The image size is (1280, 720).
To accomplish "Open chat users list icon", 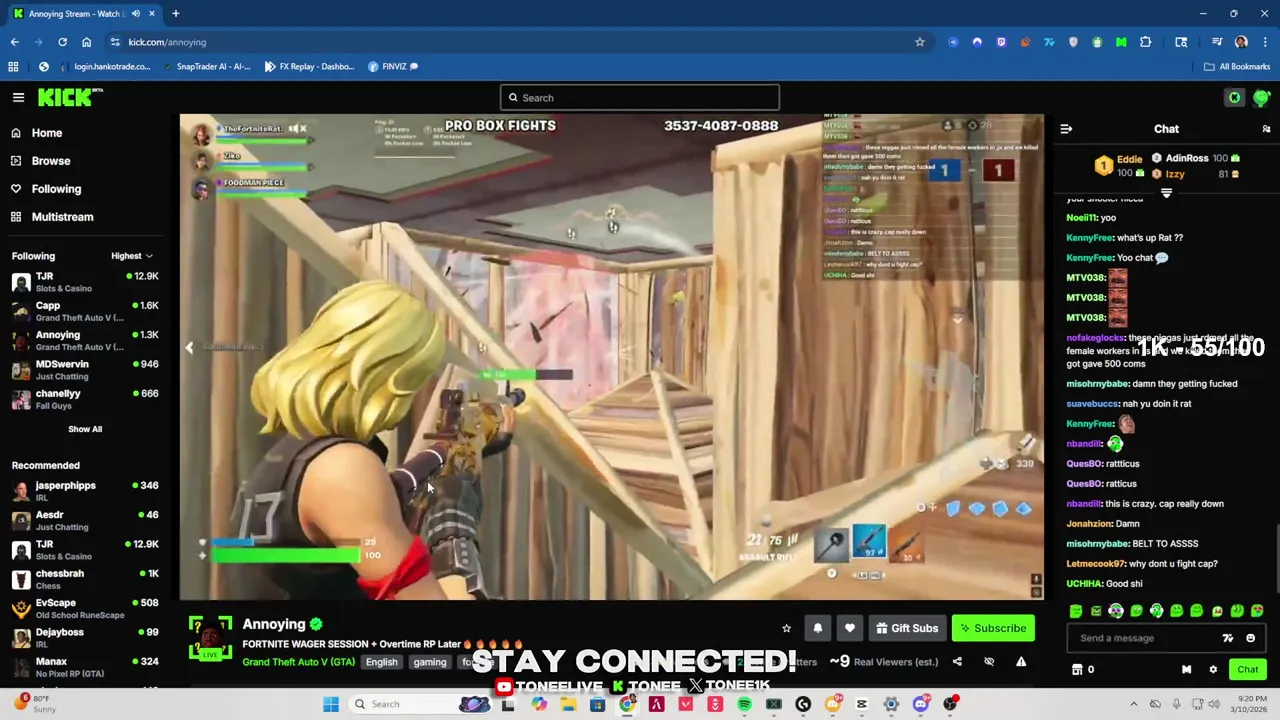I will (1266, 129).
